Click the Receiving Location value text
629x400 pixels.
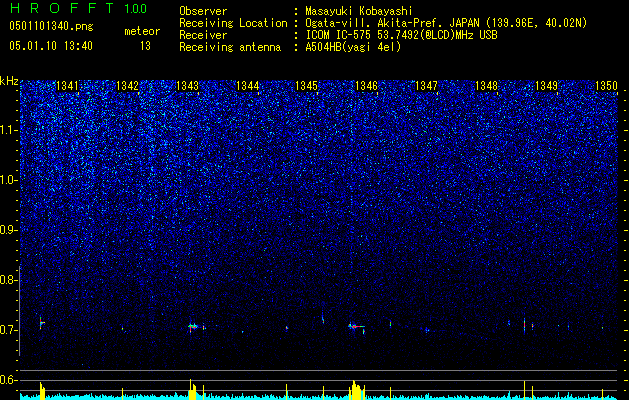click(446, 23)
